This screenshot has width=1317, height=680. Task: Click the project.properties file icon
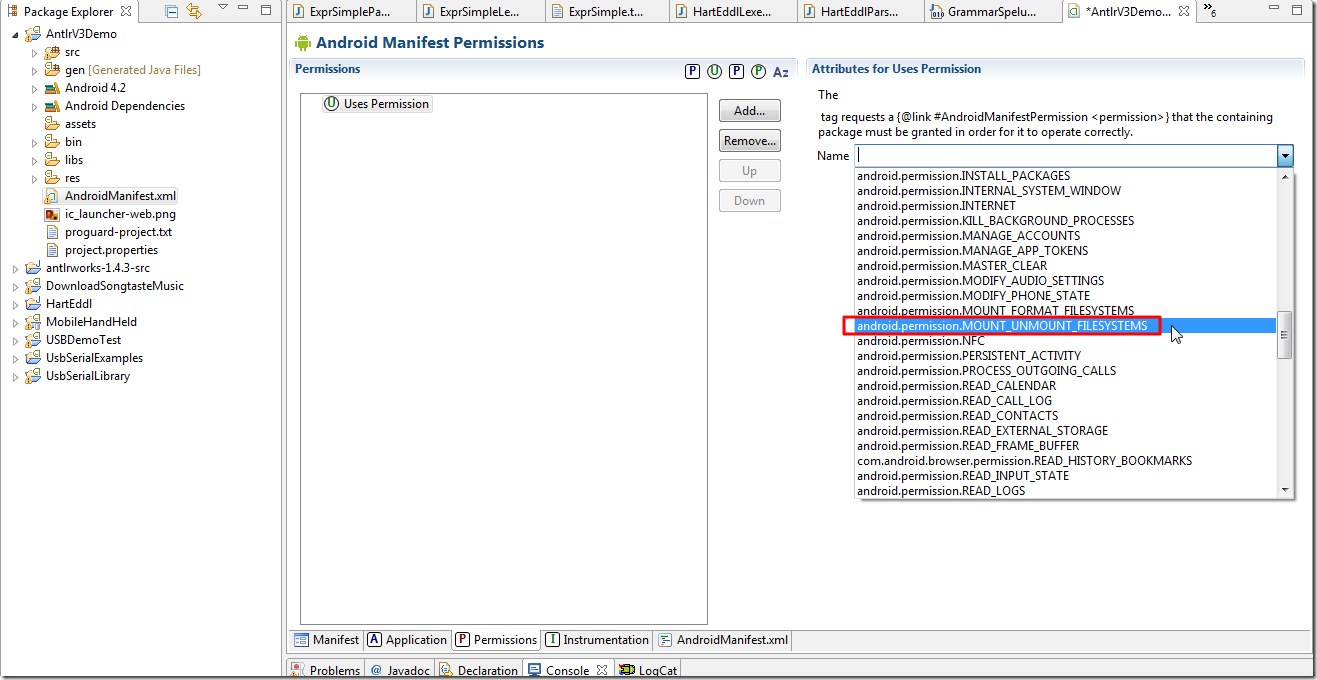click(x=52, y=250)
